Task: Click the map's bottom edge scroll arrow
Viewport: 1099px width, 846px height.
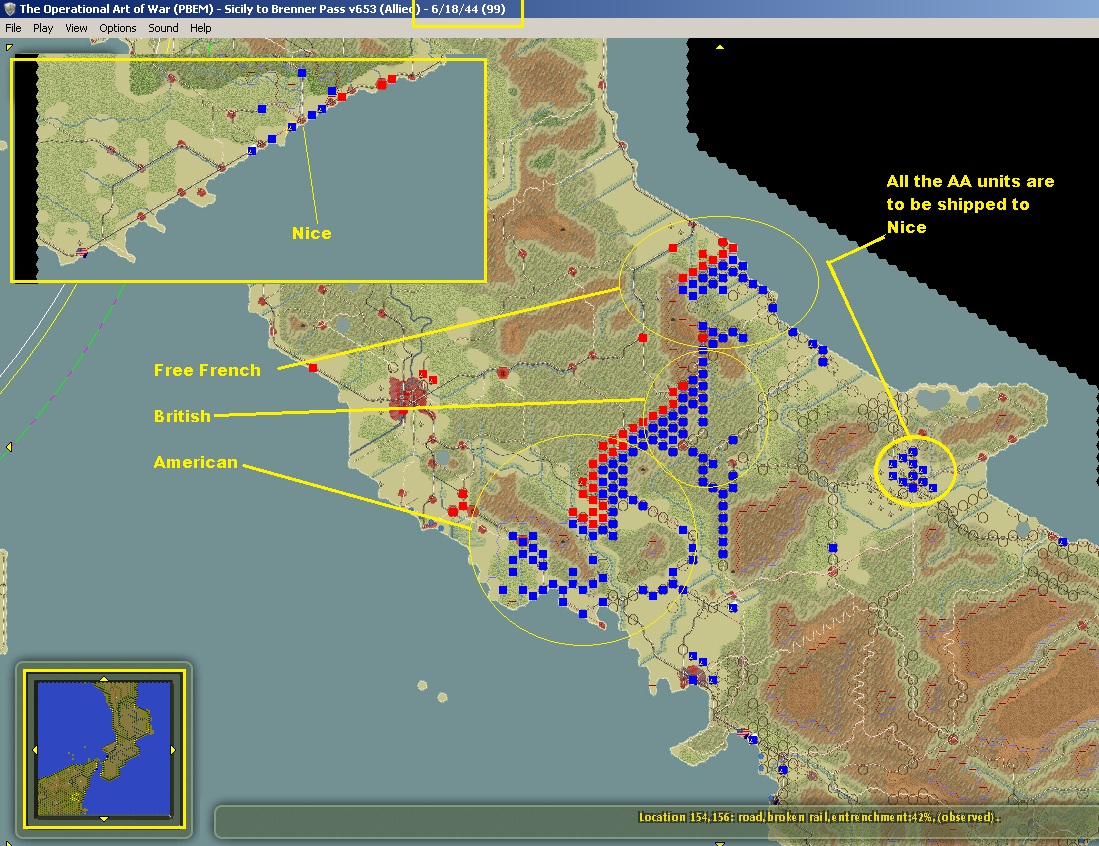Action: (720, 842)
